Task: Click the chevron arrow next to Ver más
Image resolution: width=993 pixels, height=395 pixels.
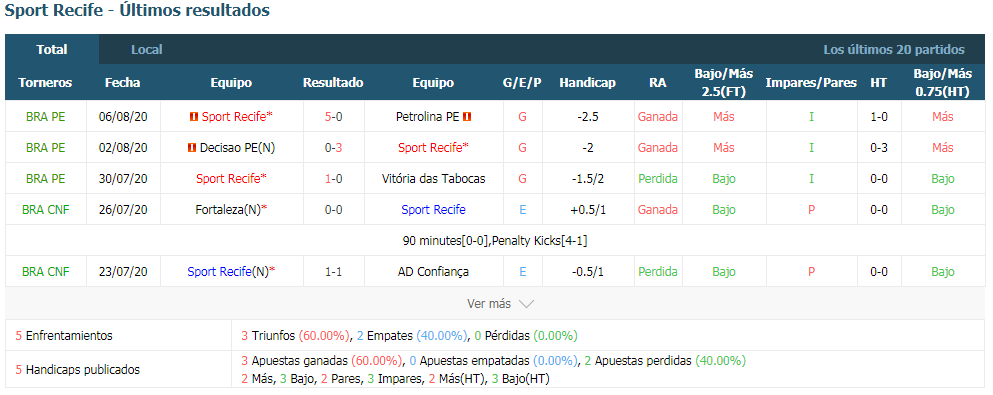Action: tap(526, 304)
